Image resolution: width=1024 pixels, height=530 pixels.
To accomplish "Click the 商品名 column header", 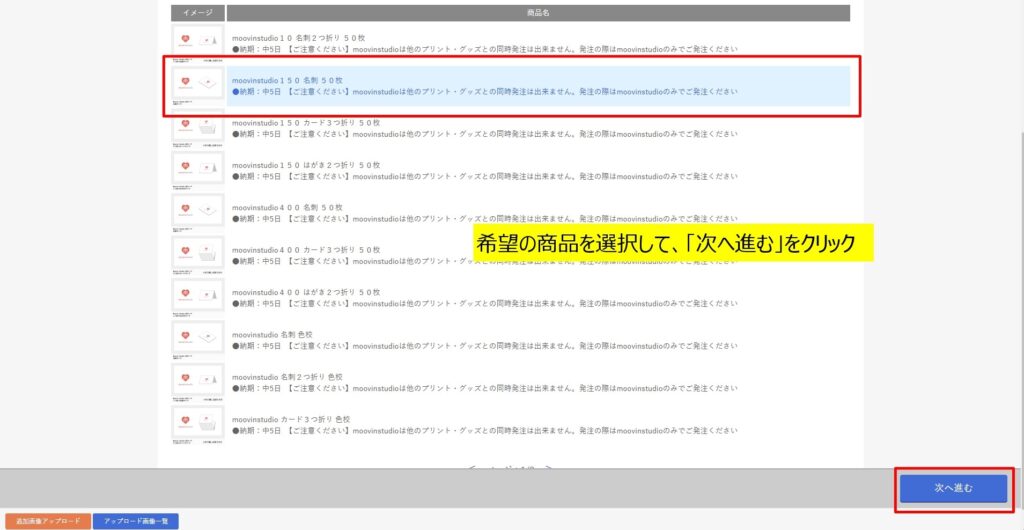I will click(538, 13).
